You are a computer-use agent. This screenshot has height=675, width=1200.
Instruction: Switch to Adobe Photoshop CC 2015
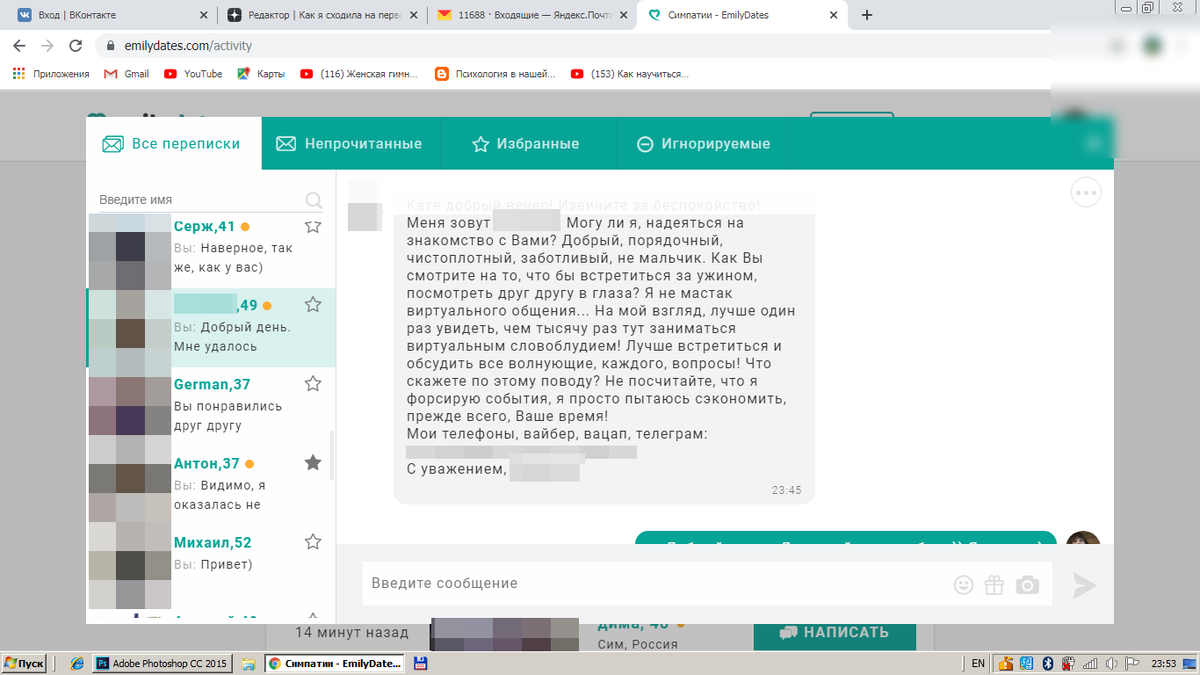(161, 663)
